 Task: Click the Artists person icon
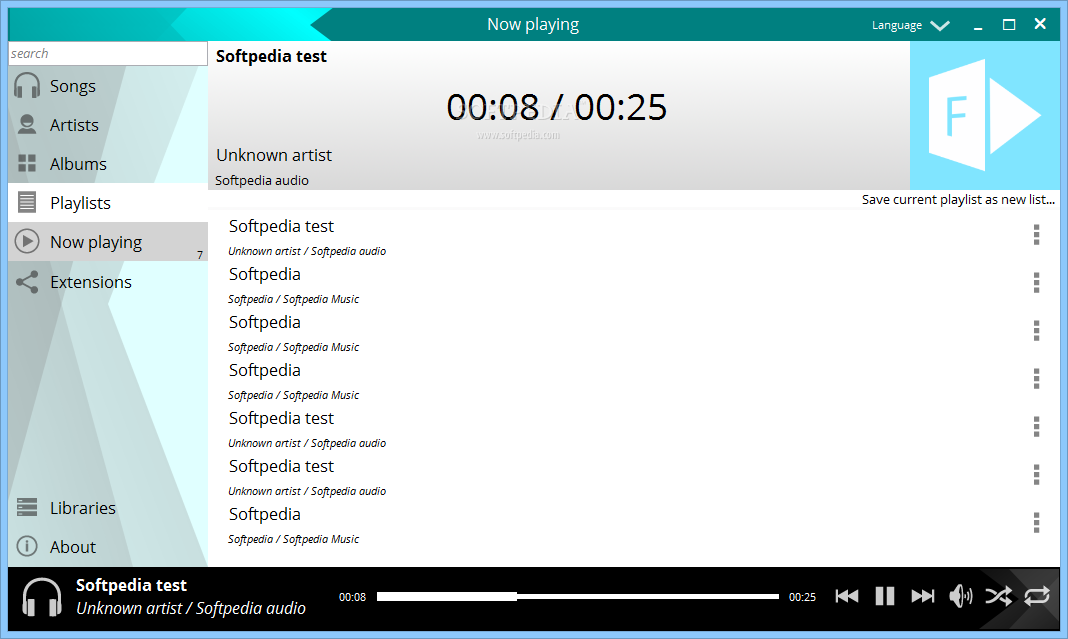point(27,125)
